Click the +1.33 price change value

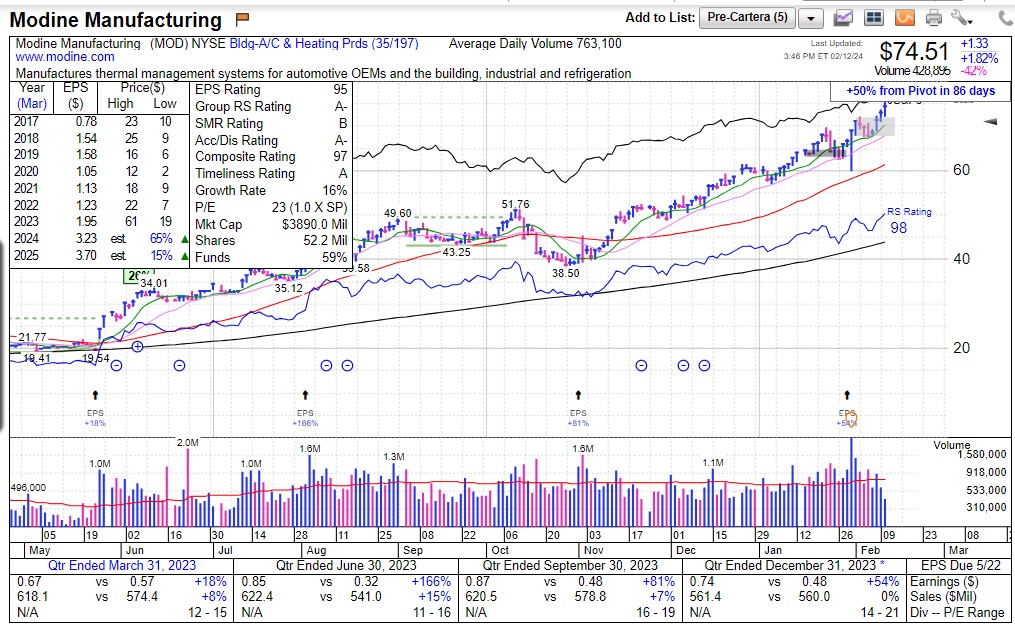point(974,43)
